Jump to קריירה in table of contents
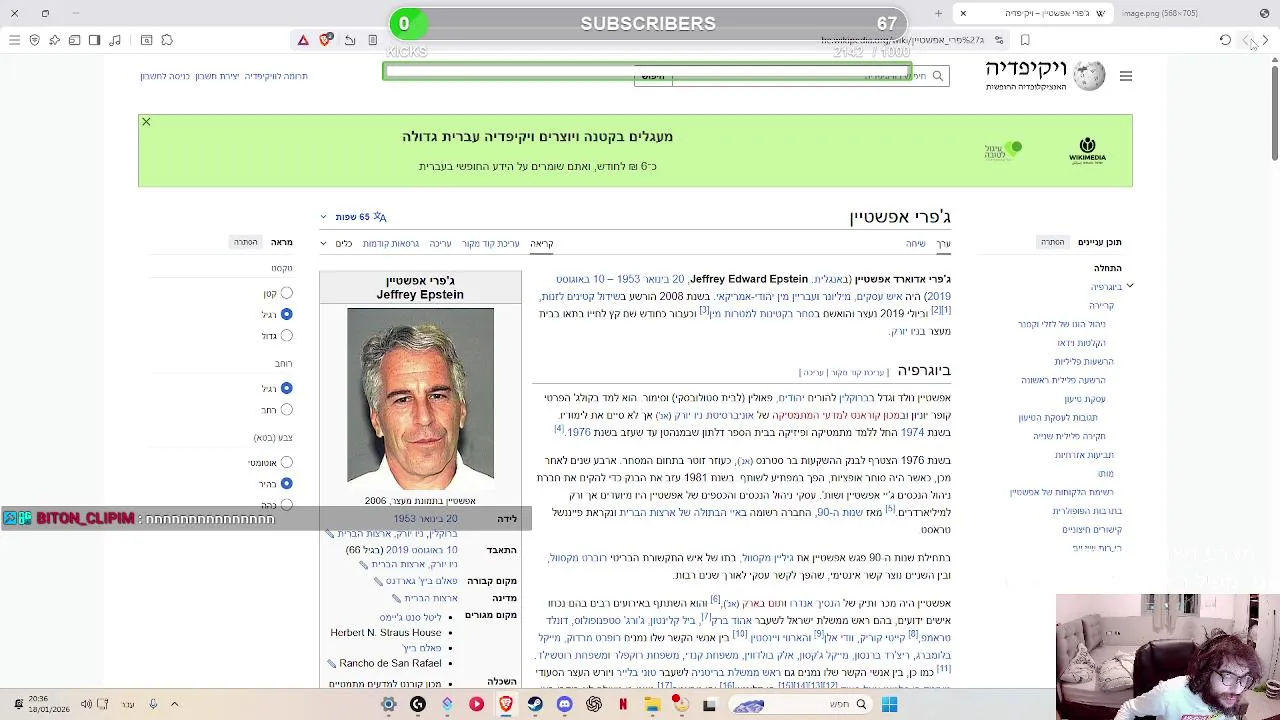 click(x=1101, y=306)
